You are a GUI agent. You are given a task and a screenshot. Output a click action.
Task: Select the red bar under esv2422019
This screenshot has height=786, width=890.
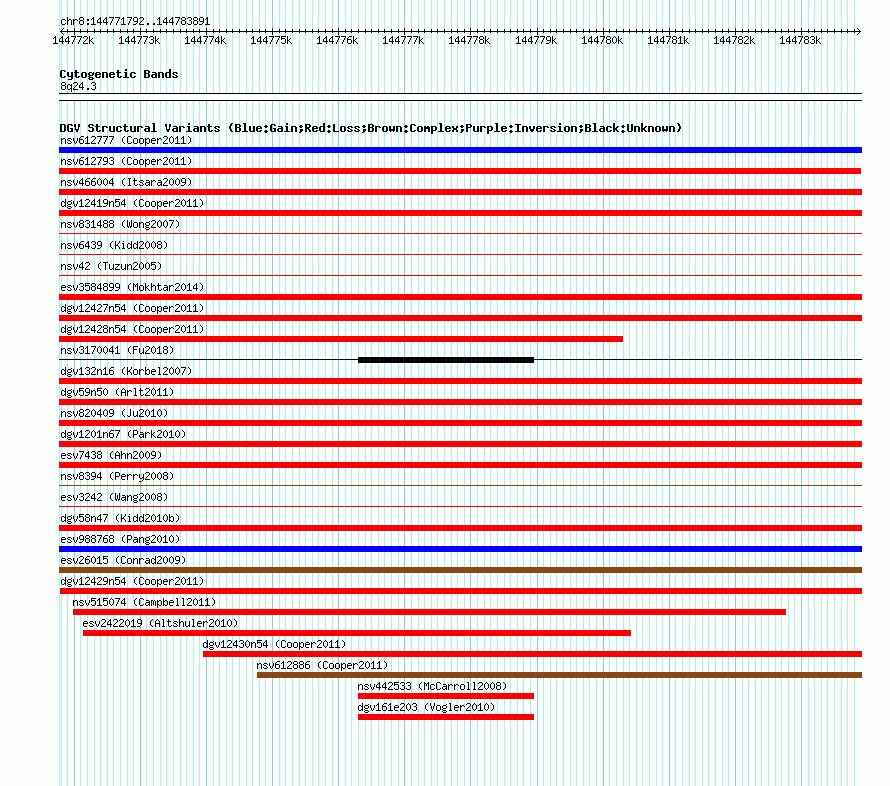point(356,633)
